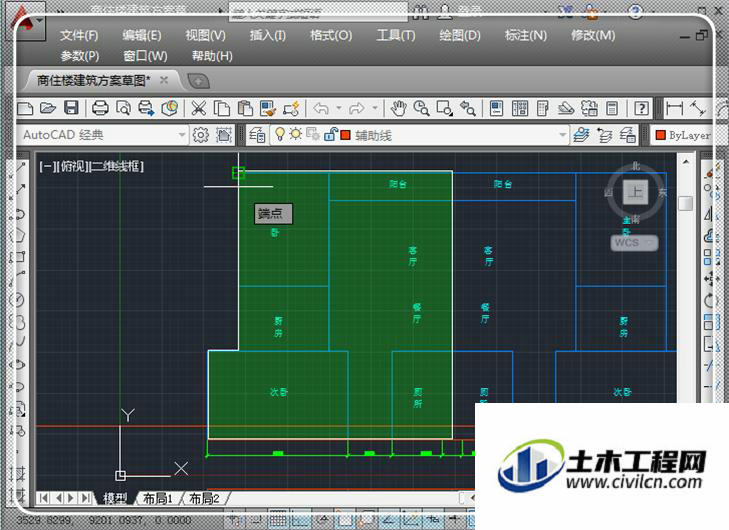Viewport: 729px width, 530px height.
Task: Create a new drawing with the New icon
Action: [25, 109]
